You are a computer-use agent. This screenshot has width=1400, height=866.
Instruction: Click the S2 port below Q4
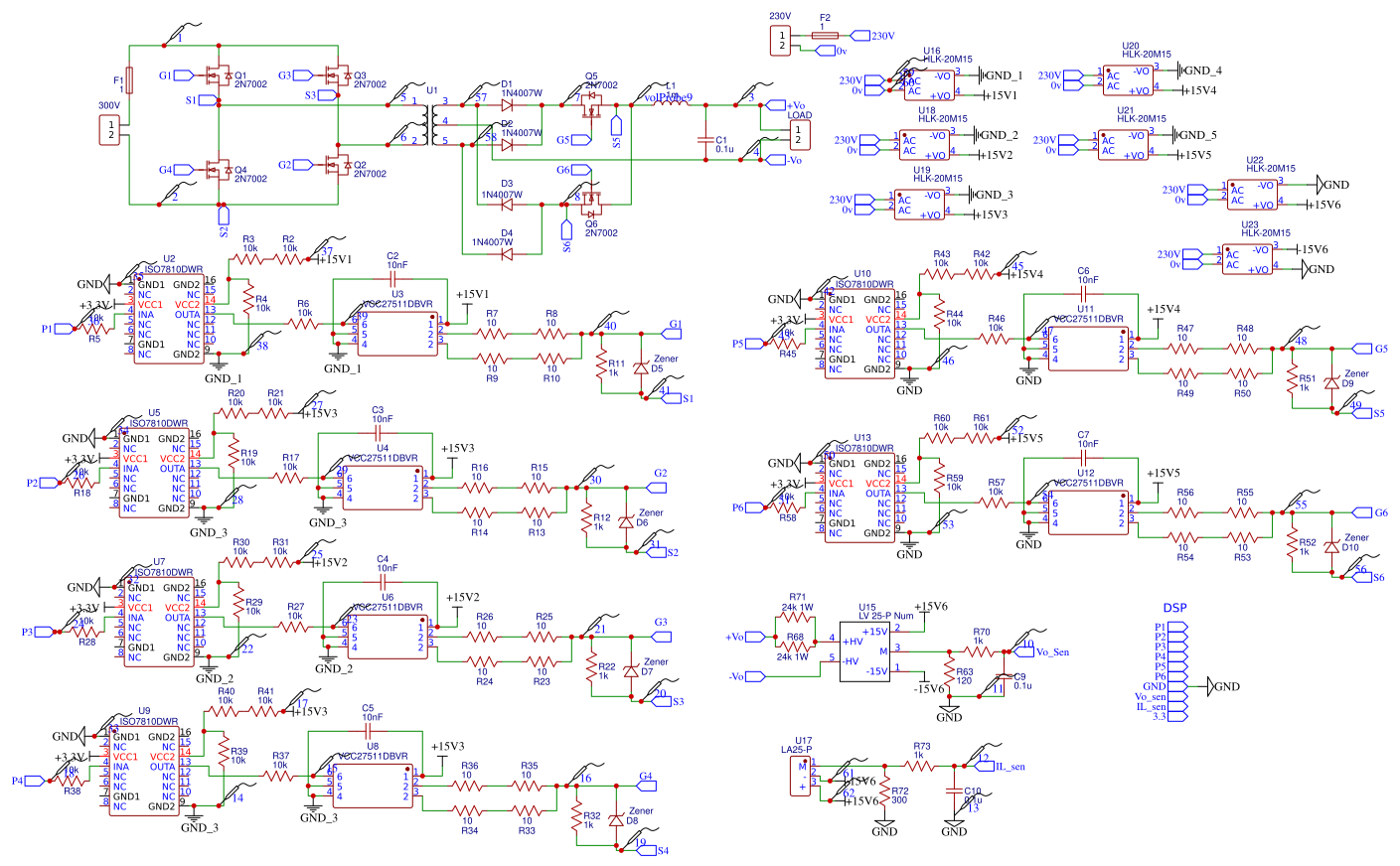coord(224,215)
